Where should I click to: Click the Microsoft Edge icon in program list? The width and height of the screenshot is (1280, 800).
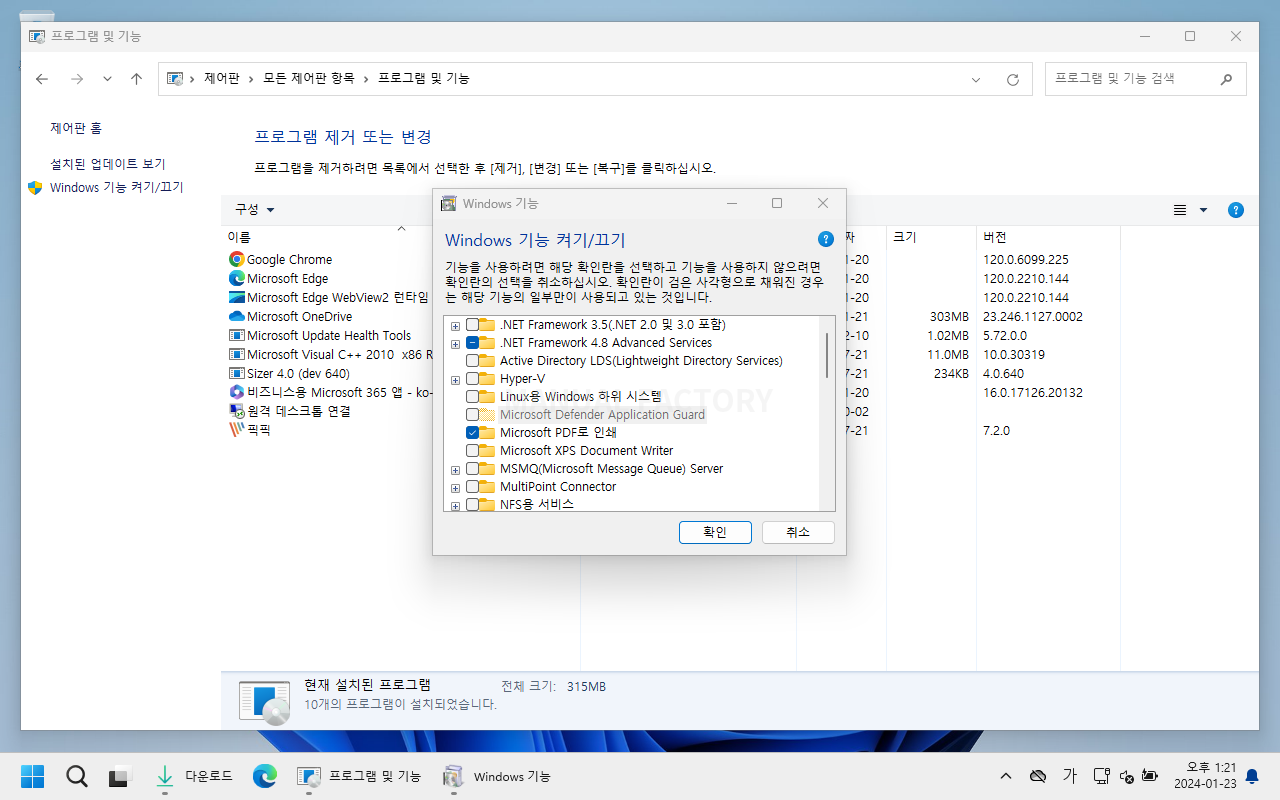(237, 278)
